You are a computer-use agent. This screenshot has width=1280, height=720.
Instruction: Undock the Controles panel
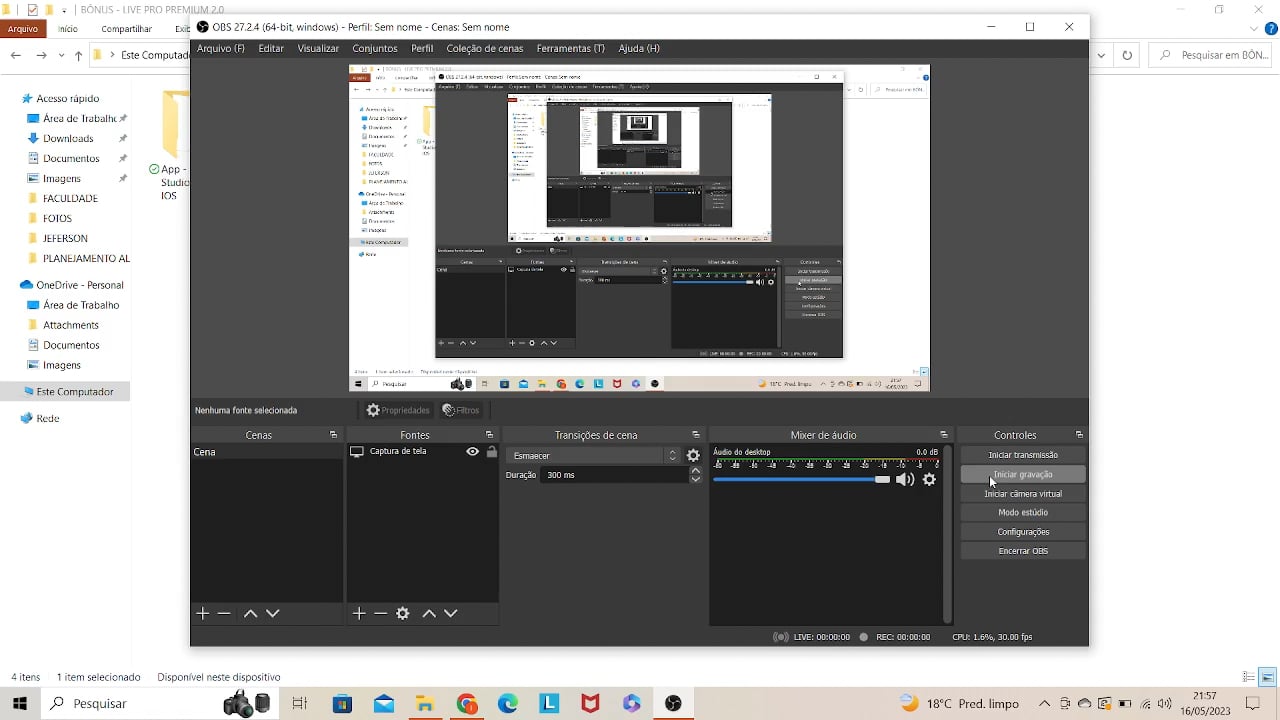pyautogui.click(x=1079, y=435)
